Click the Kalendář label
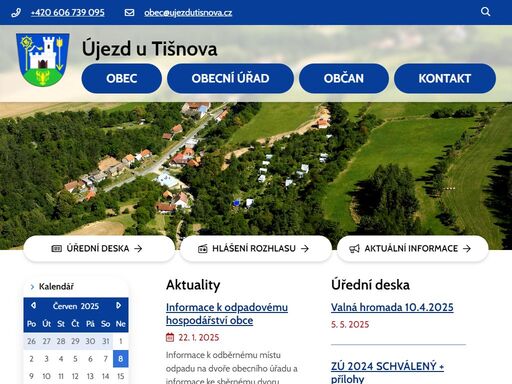The width and height of the screenshot is (512, 384). [56, 287]
